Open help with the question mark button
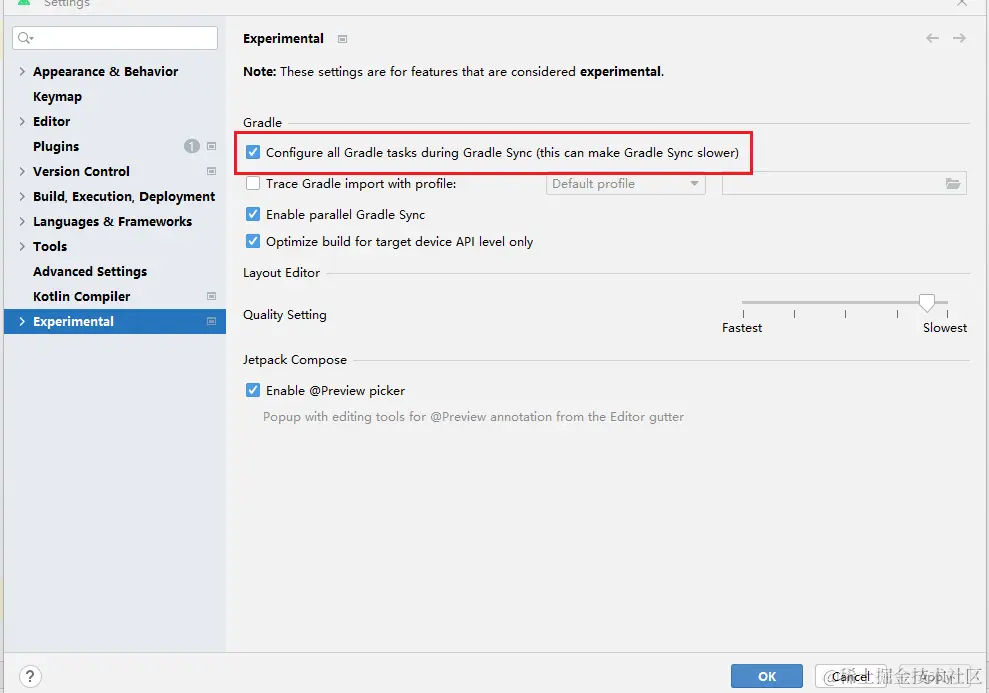 click(x=30, y=677)
